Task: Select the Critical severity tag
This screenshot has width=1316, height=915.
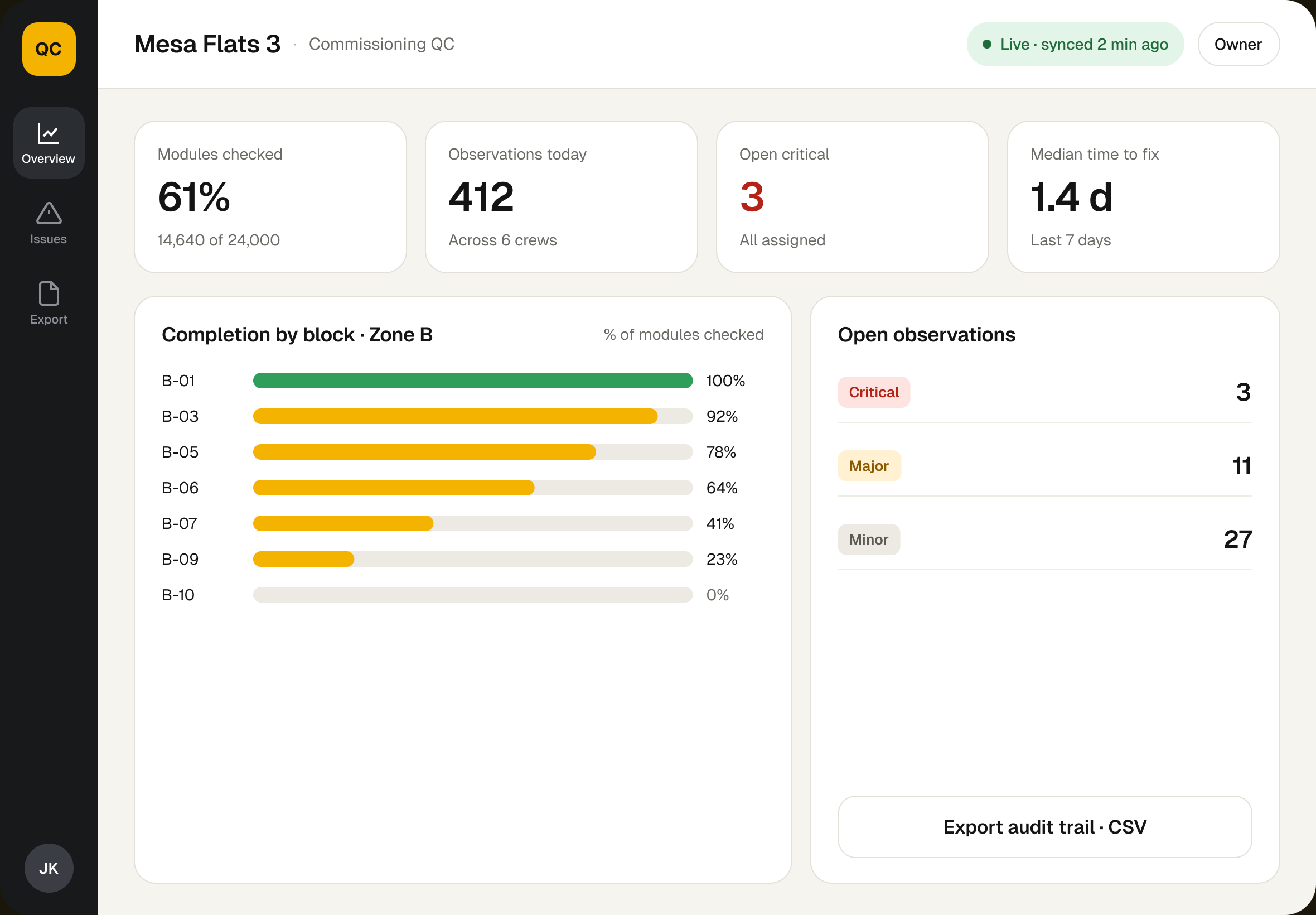Action: tap(873, 392)
